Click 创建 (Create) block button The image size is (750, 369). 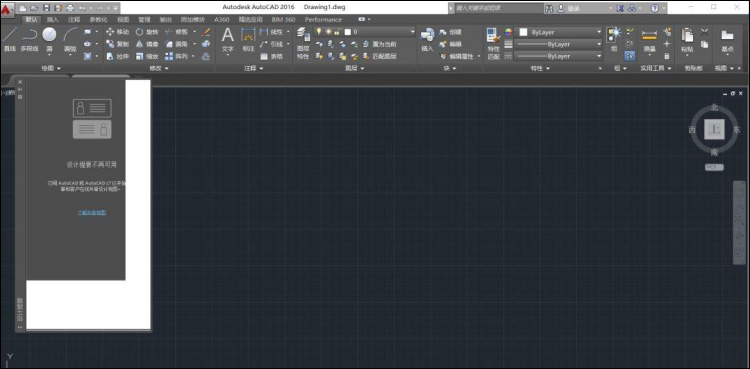pyautogui.click(x=450, y=32)
